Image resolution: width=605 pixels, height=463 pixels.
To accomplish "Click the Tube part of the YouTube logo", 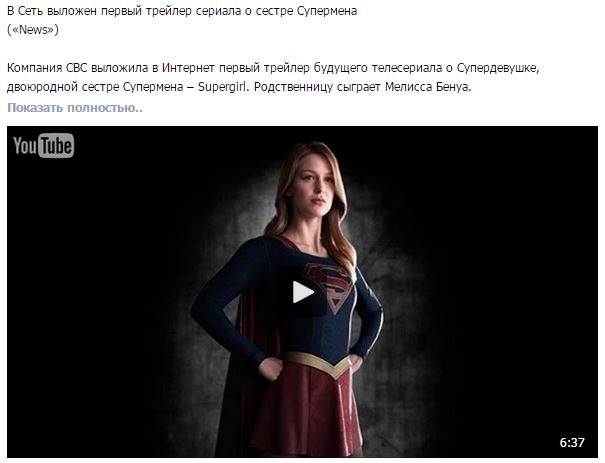I will coord(56,146).
